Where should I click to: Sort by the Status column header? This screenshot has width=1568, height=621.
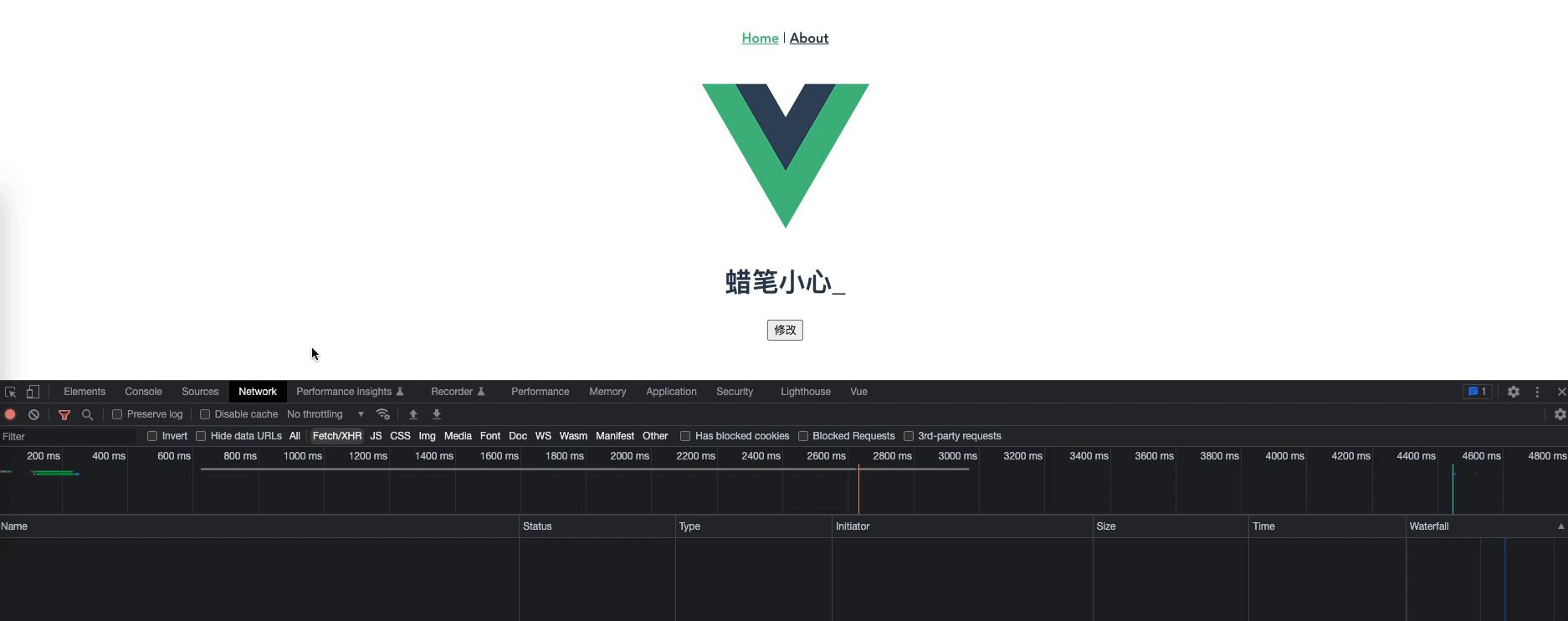pos(597,526)
